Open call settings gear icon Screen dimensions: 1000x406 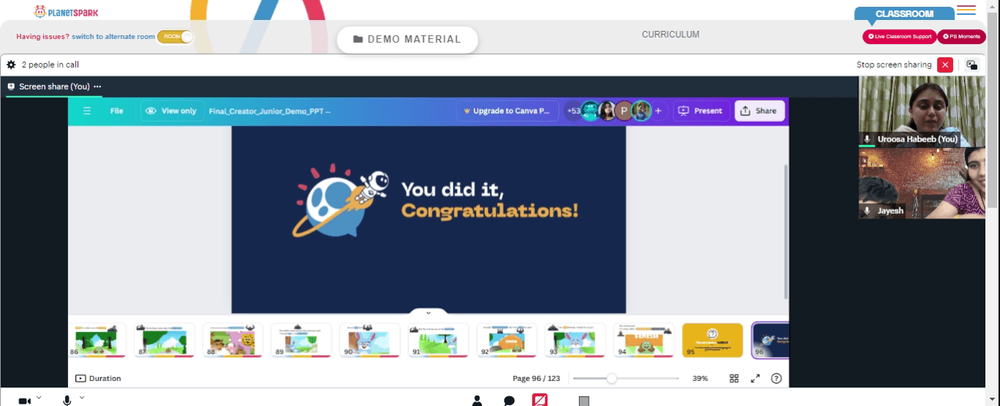tap(11, 65)
